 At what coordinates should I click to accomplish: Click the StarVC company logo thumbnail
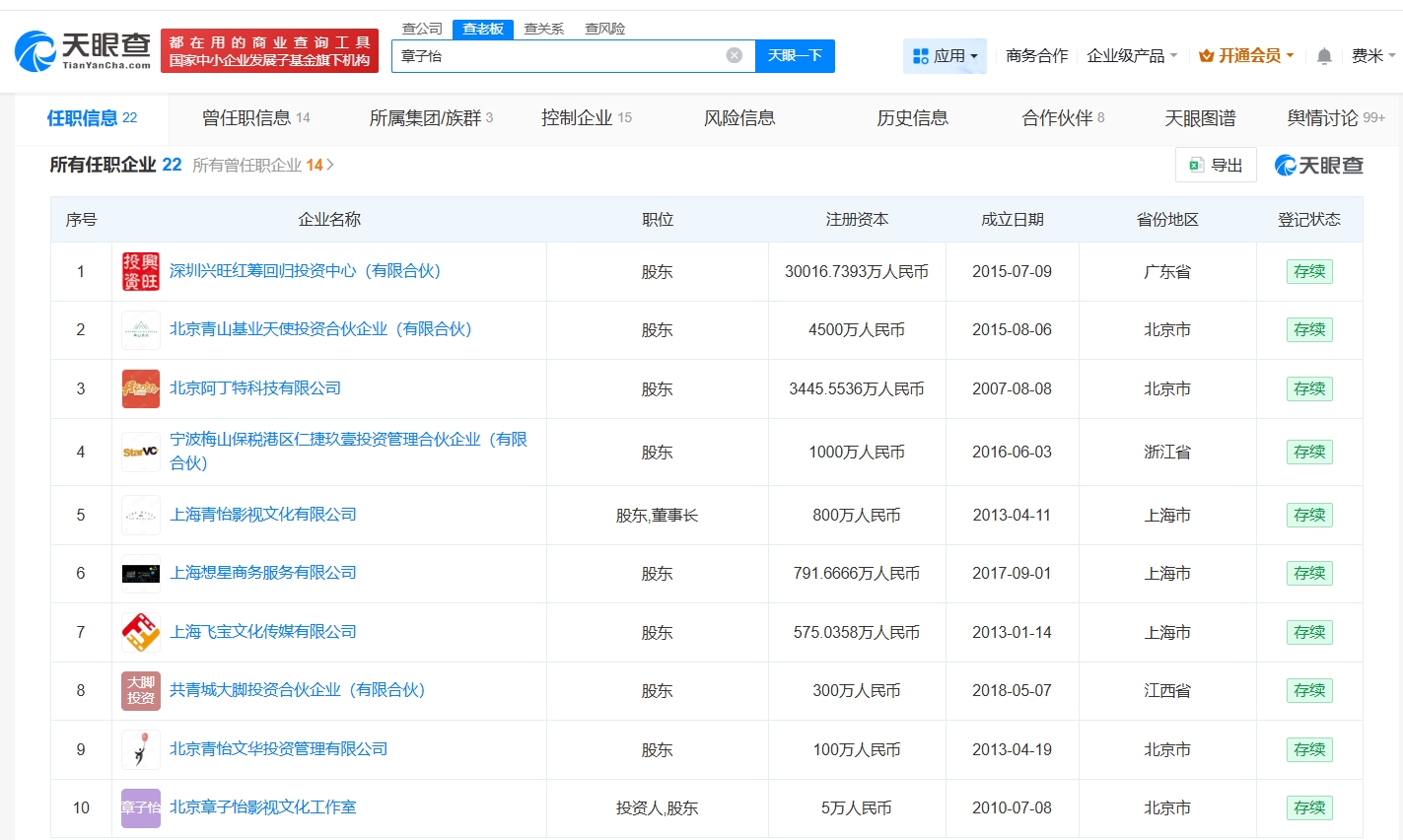click(141, 452)
